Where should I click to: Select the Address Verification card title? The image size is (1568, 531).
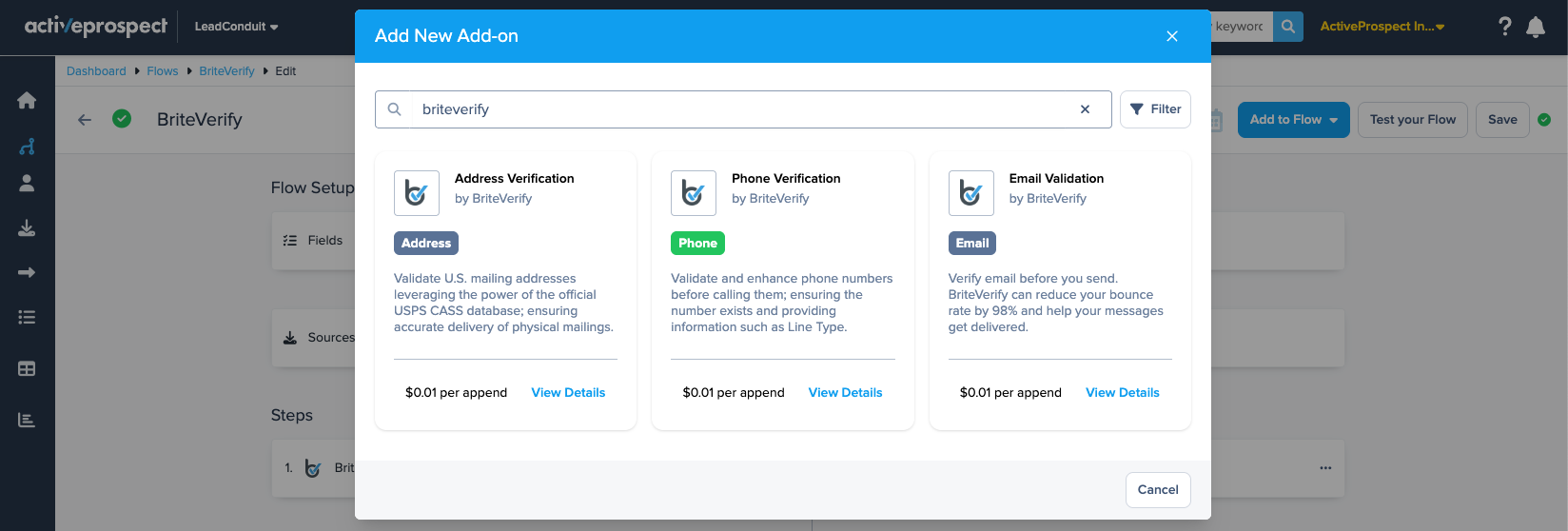click(514, 179)
